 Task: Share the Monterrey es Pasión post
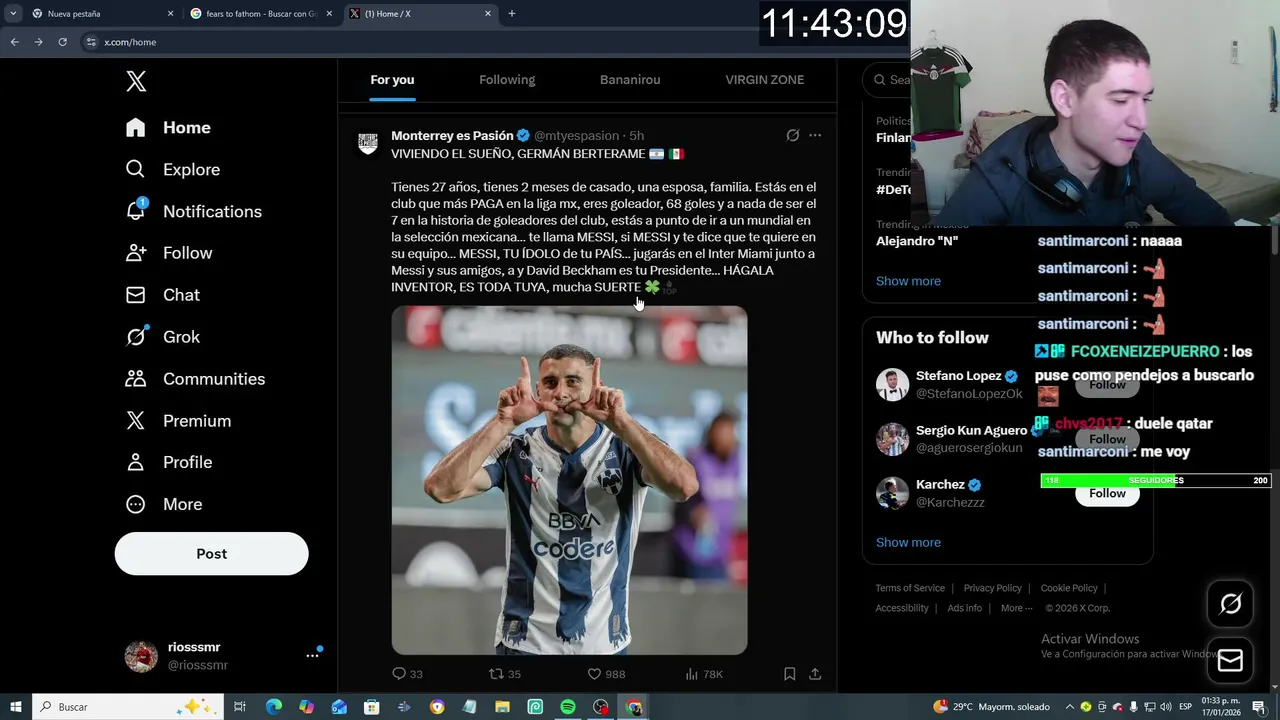tap(815, 674)
